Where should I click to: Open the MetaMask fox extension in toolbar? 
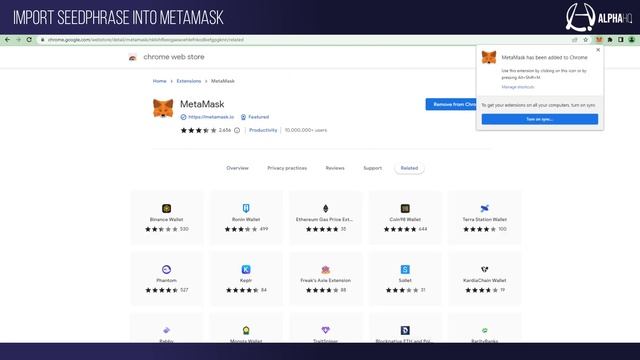coord(599,40)
